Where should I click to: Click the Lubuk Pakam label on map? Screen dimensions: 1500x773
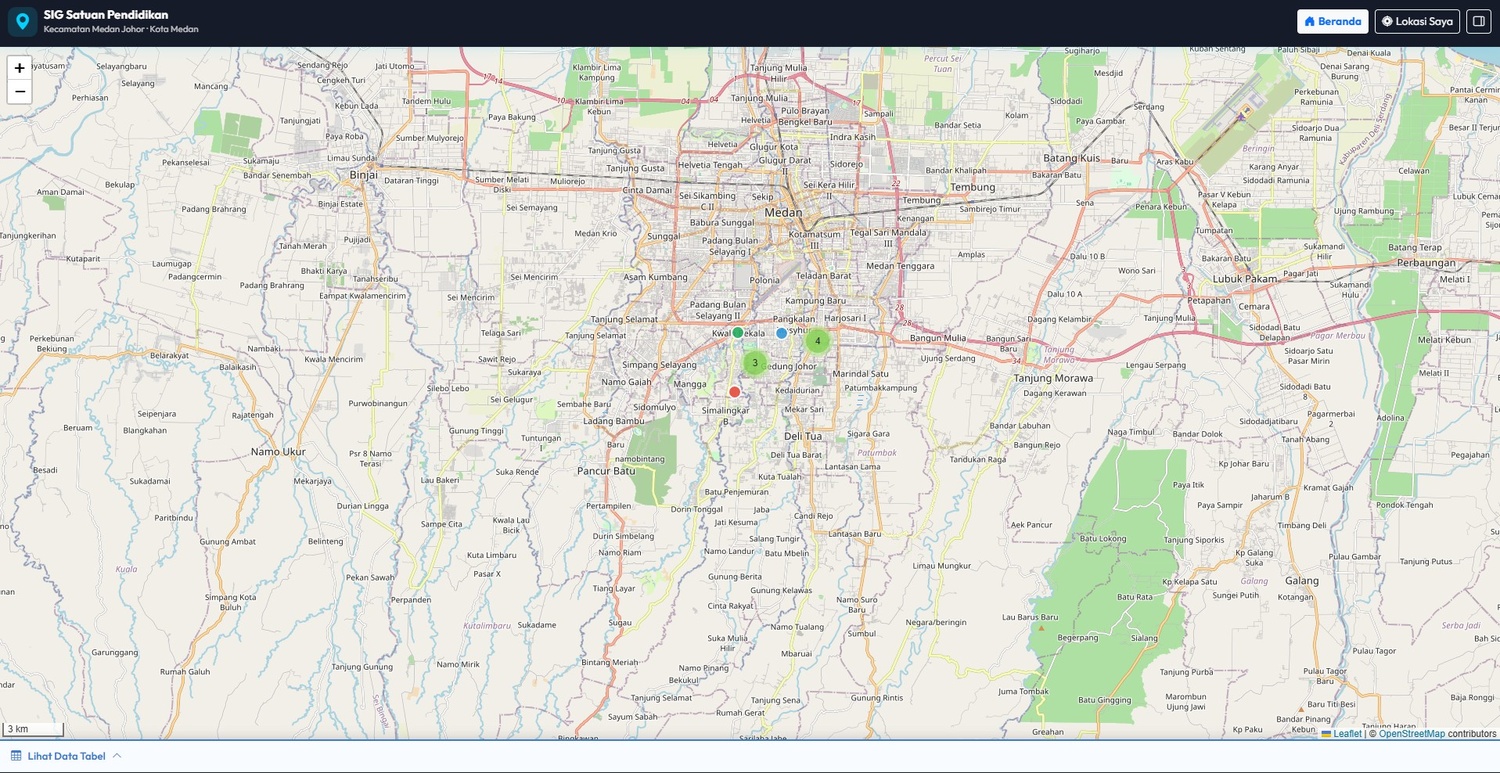pos(1245,279)
